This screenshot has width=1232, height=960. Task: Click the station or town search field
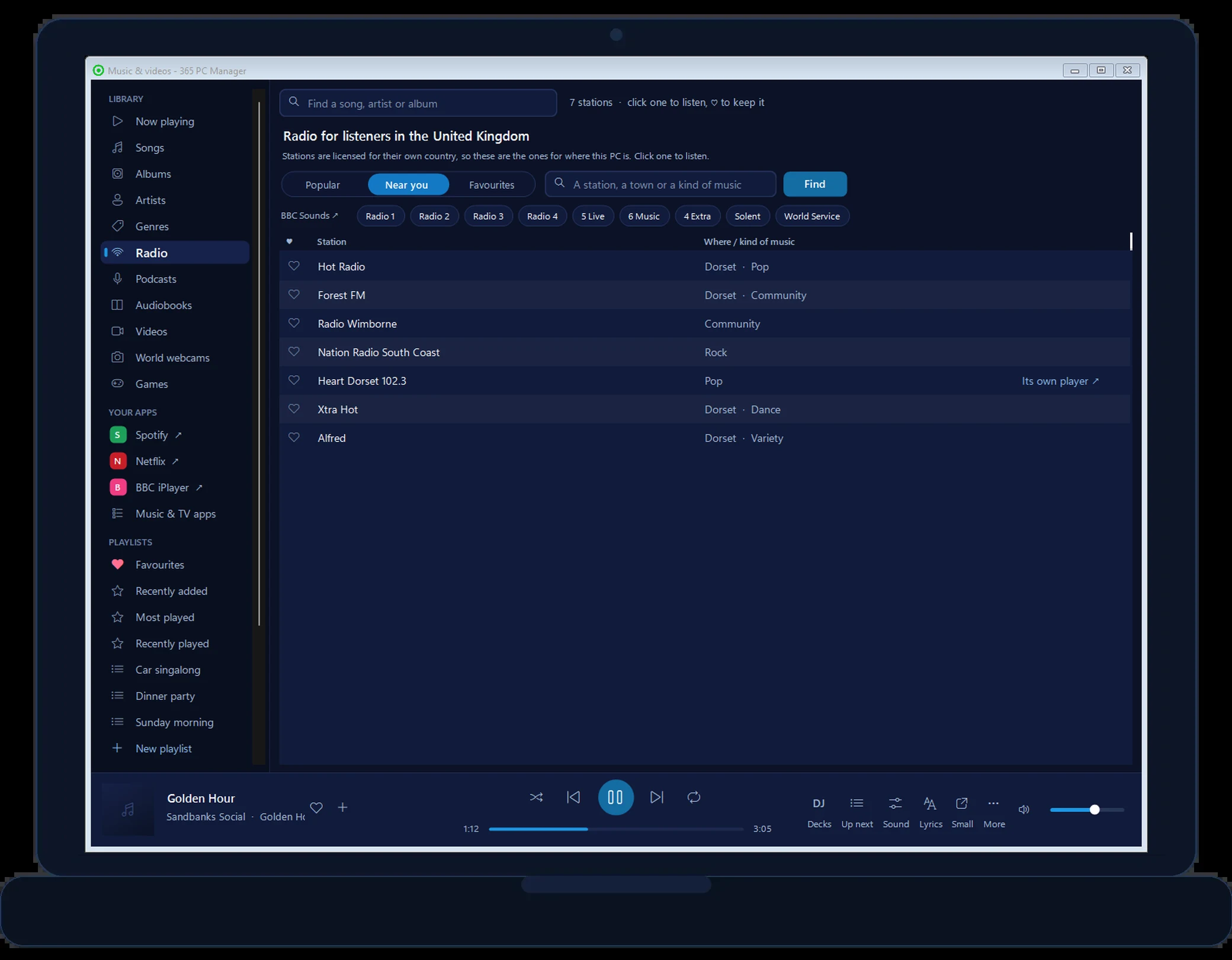tap(660, 184)
